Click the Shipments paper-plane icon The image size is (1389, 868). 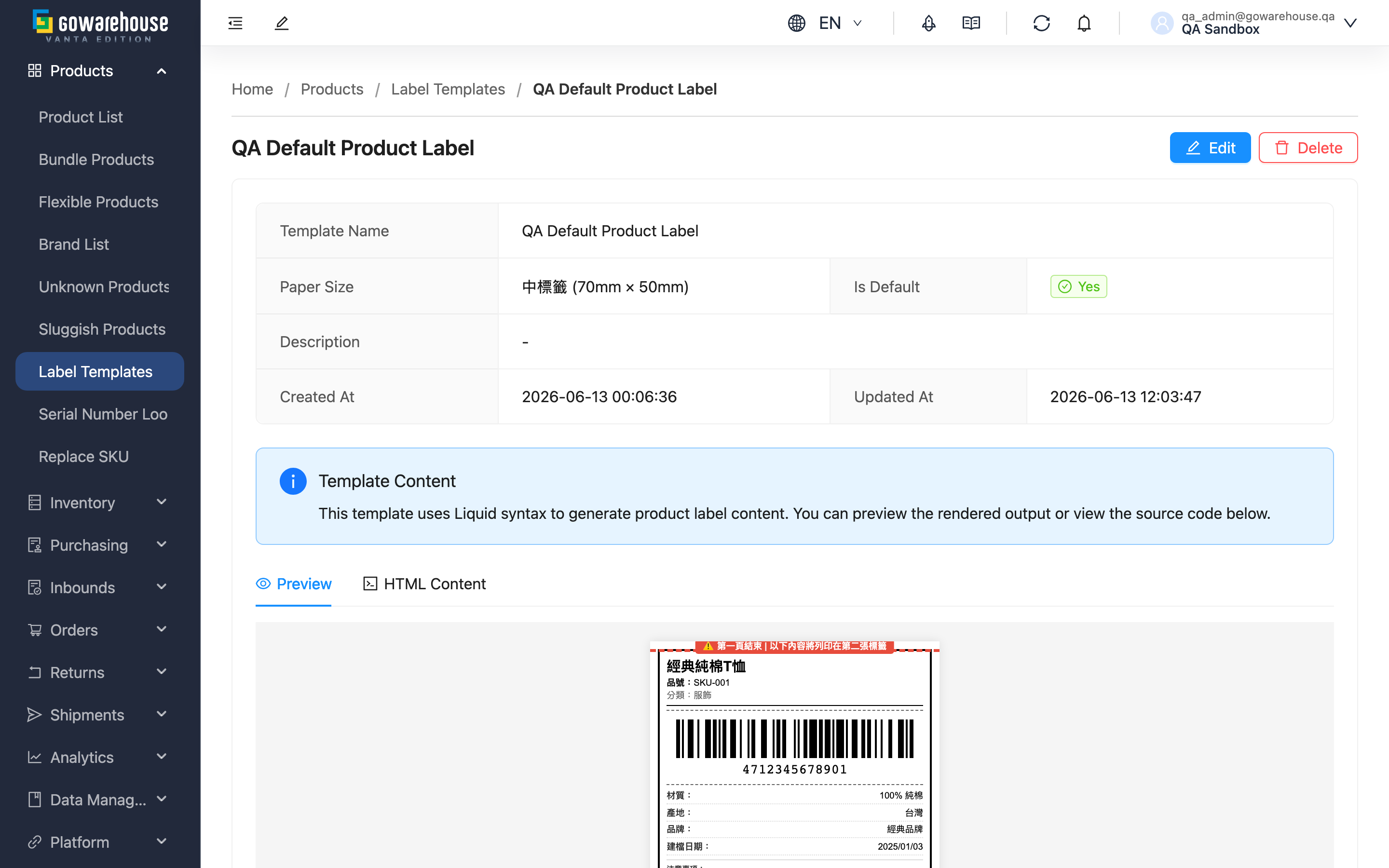(x=34, y=715)
